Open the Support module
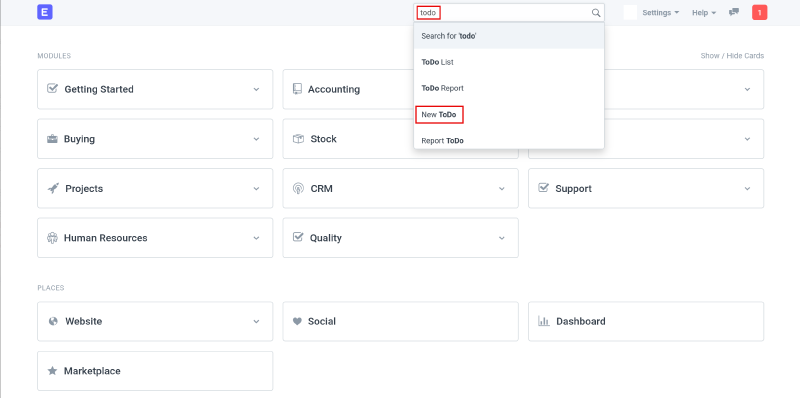 coord(646,188)
